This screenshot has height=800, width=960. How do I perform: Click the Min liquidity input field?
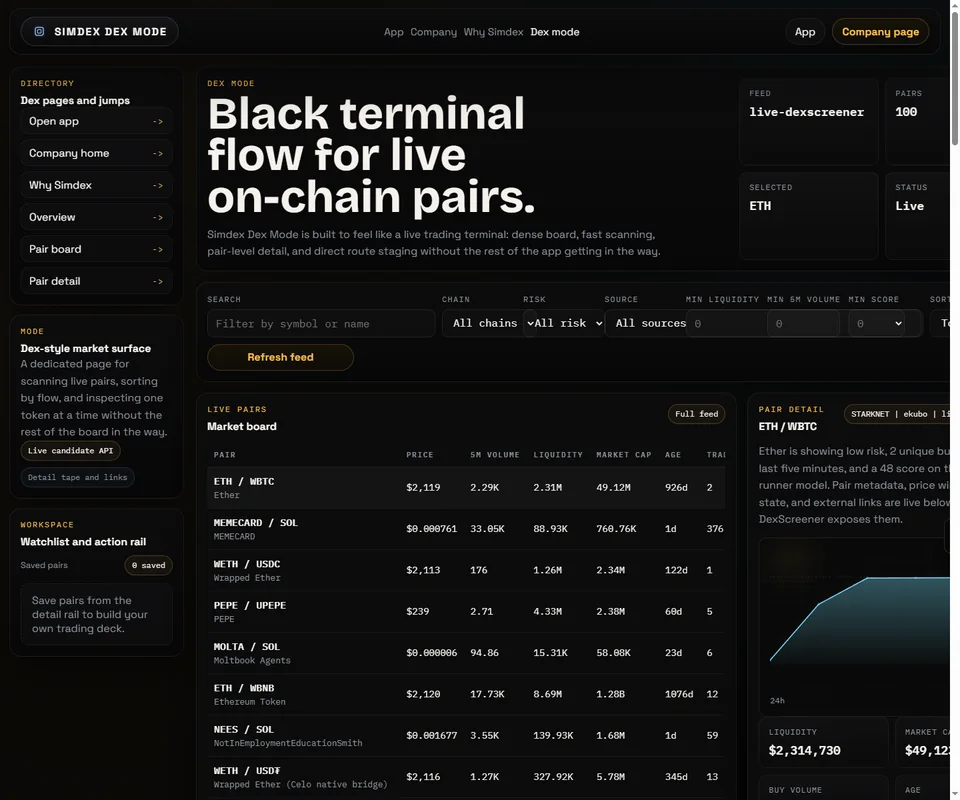(x=726, y=323)
